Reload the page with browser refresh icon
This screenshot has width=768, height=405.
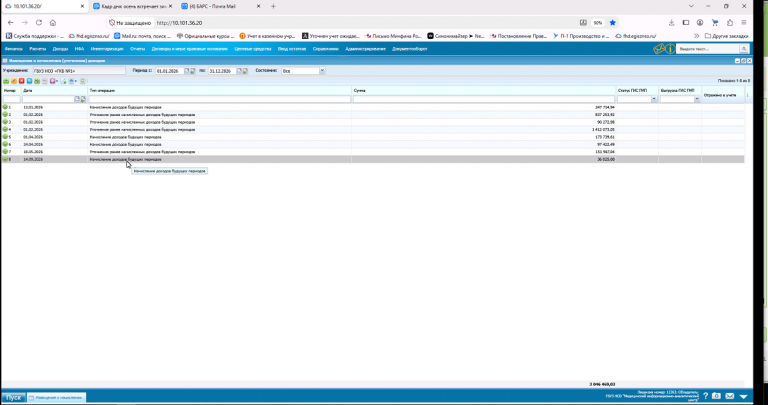click(39, 23)
